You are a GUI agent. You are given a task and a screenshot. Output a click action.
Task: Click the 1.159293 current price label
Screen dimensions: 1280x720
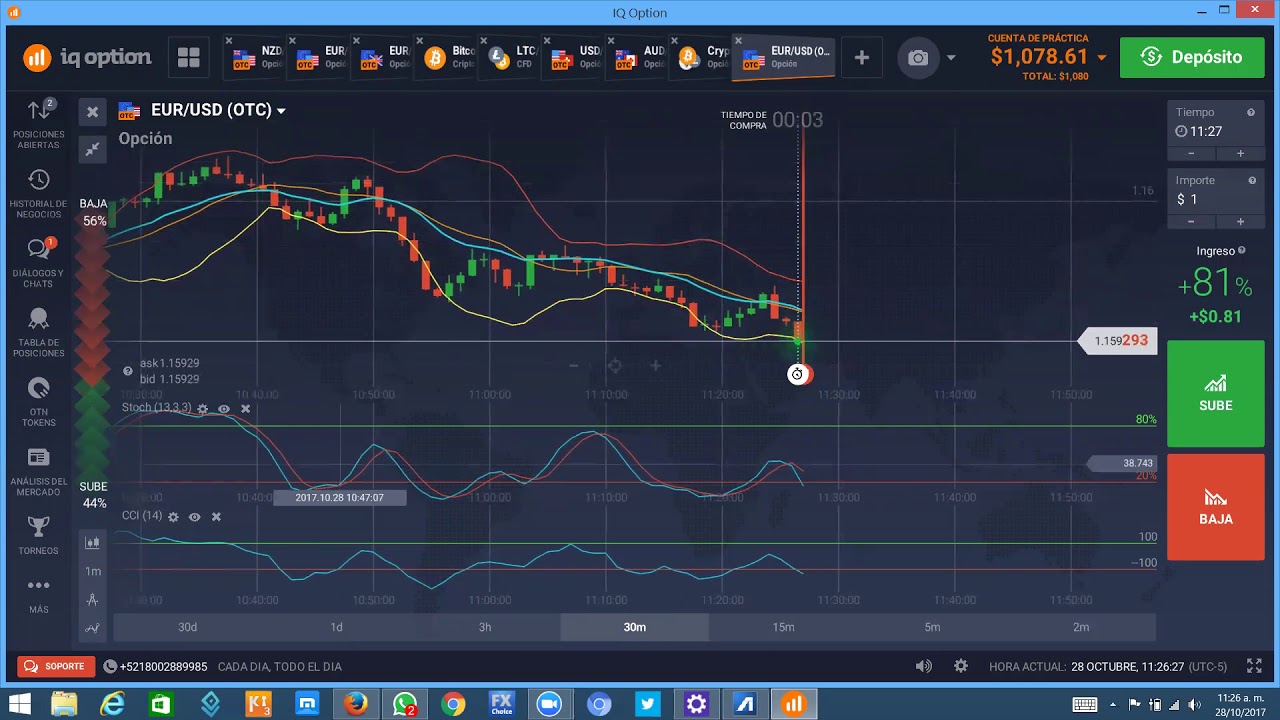coord(1120,341)
